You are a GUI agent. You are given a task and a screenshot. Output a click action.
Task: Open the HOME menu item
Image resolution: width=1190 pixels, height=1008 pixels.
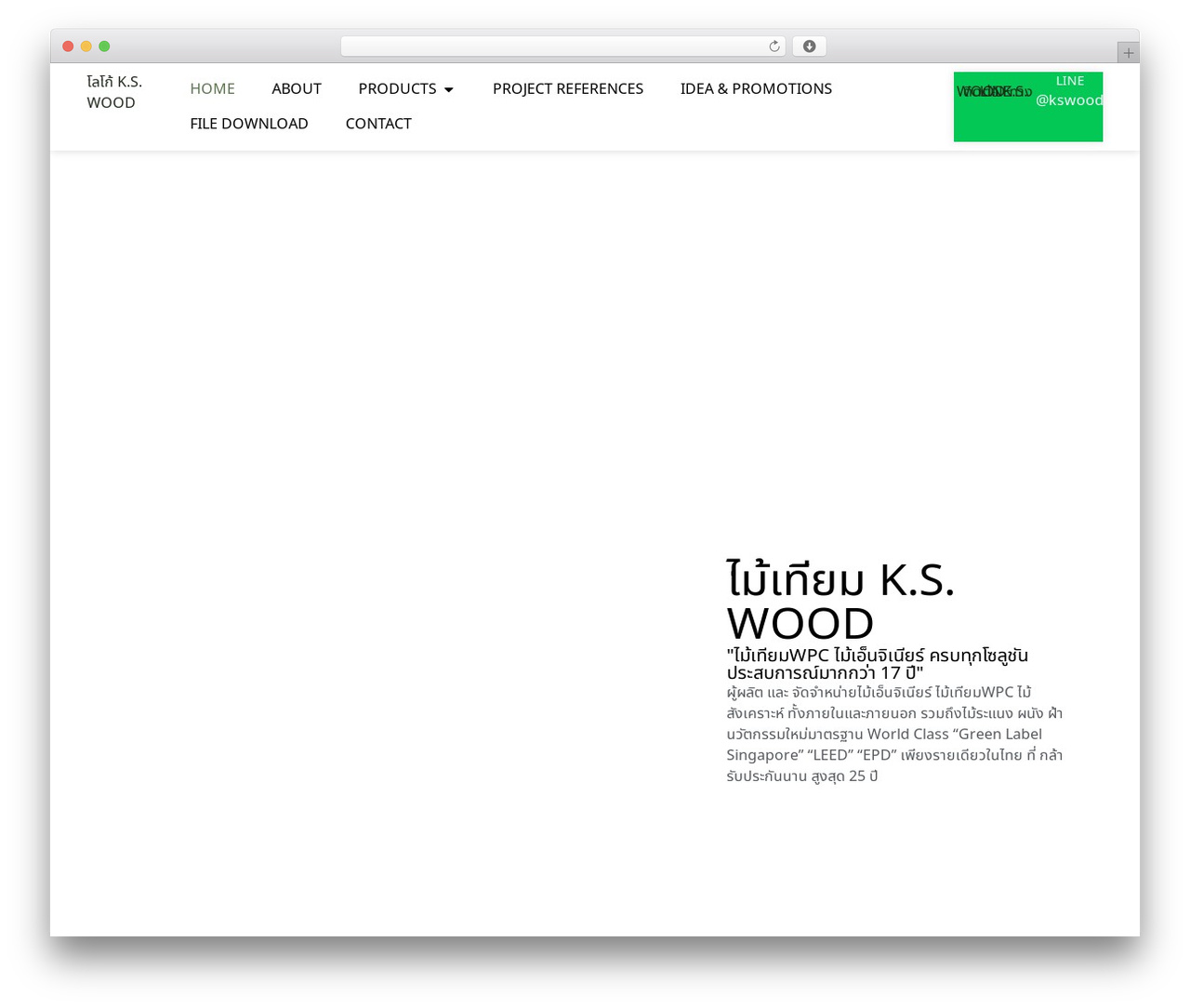point(212,88)
